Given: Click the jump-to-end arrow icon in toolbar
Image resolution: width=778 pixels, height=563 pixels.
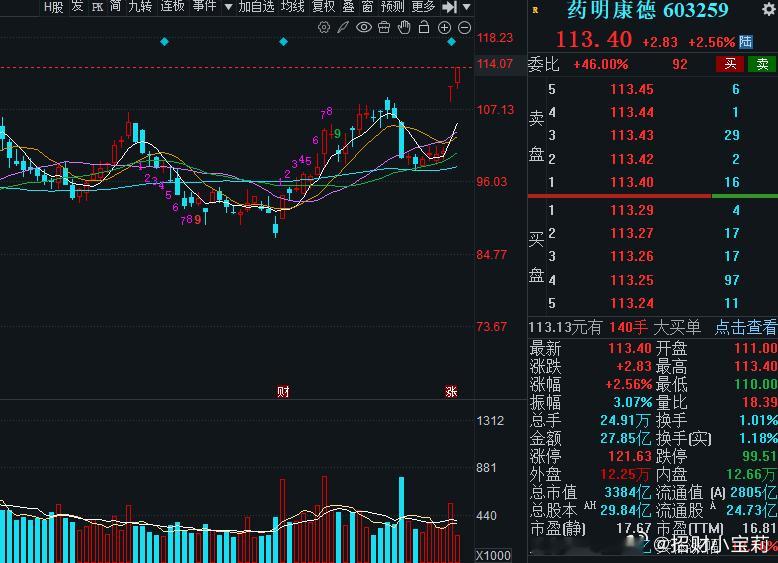Looking at the screenshot, I should (450, 7).
